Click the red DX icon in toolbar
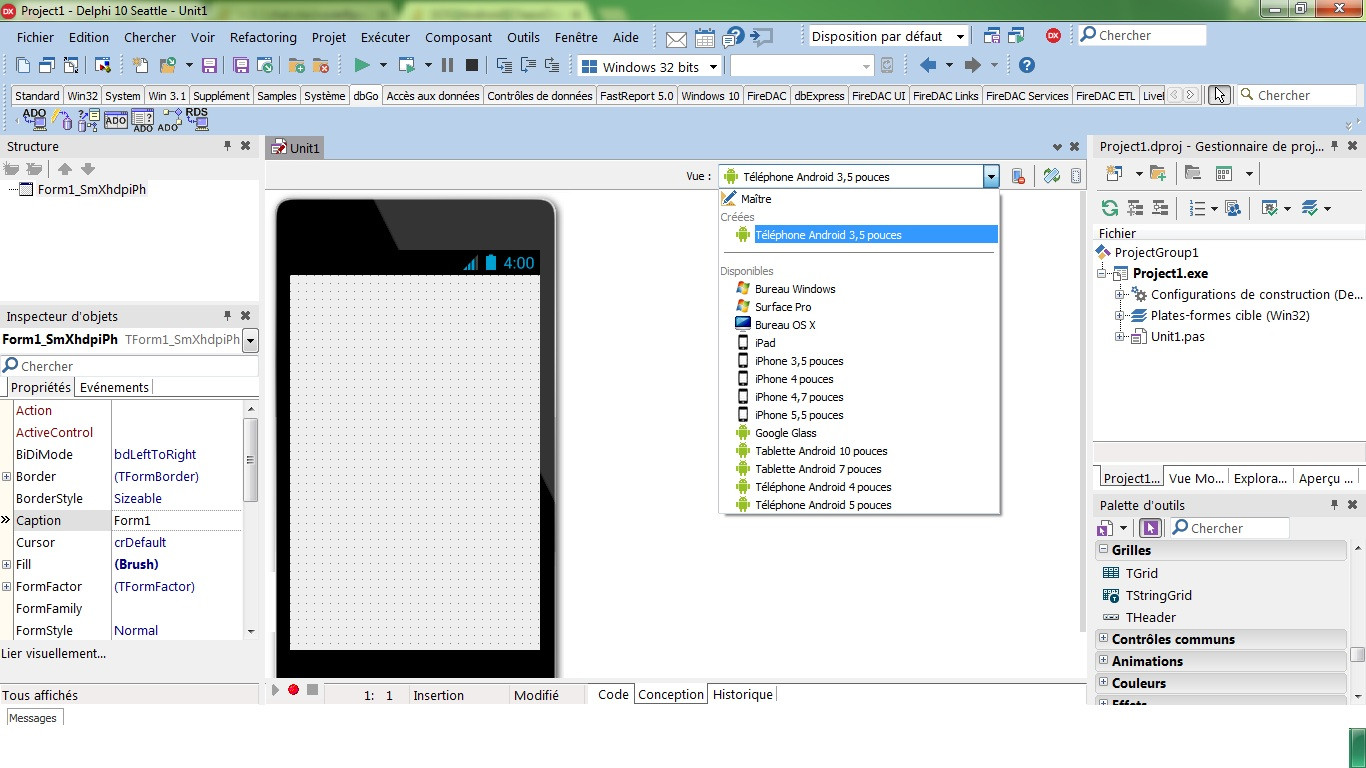The height and width of the screenshot is (768, 1366). pos(1053,35)
